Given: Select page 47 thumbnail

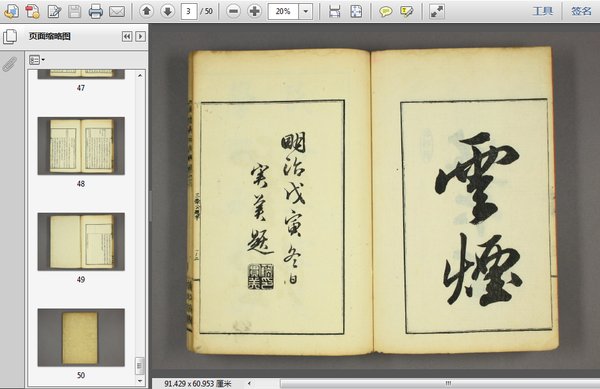Looking at the screenshot, I should click(81, 74).
